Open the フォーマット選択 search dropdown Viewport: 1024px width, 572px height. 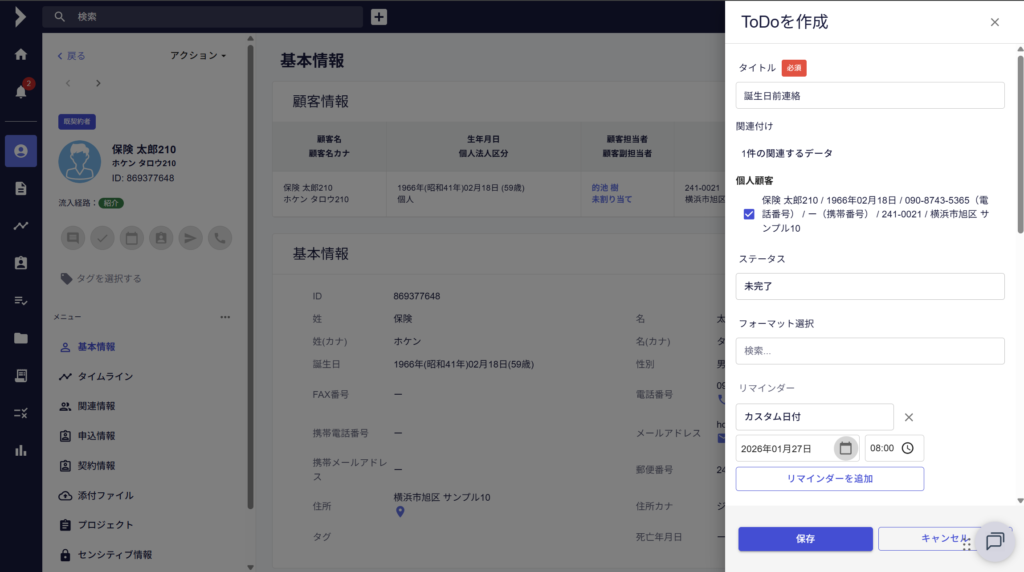869,351
